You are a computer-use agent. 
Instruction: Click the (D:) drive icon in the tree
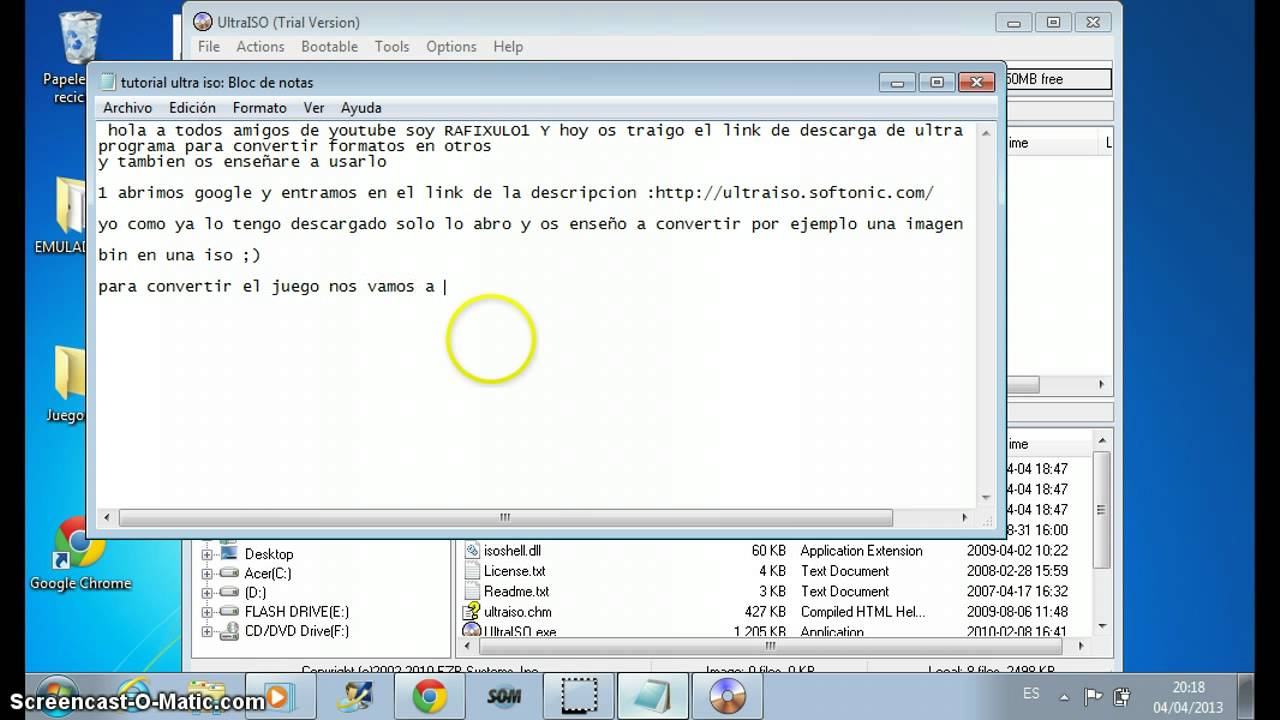click(229, 592)
